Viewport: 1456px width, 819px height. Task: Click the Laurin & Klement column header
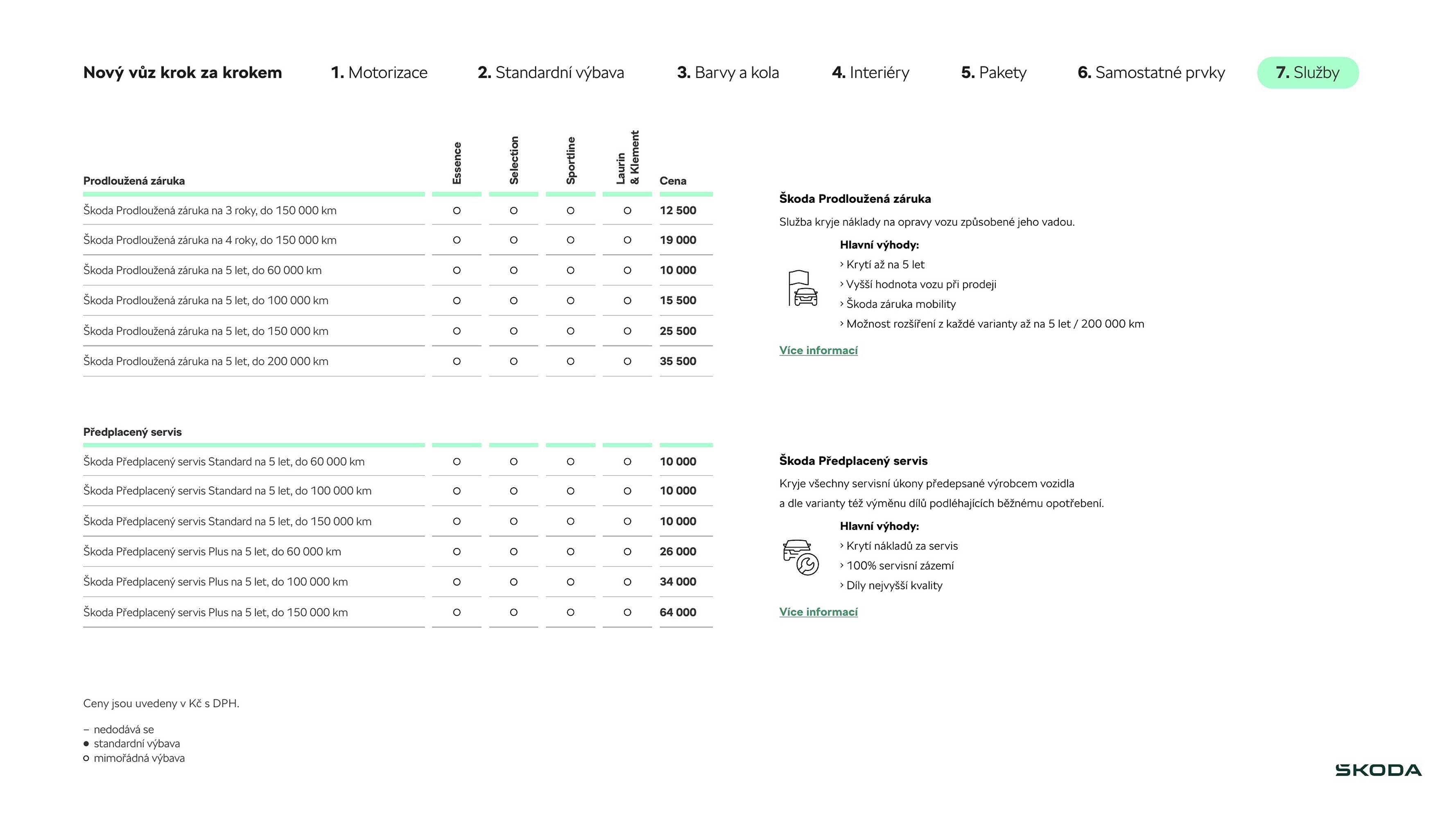(x=627, y=158)
